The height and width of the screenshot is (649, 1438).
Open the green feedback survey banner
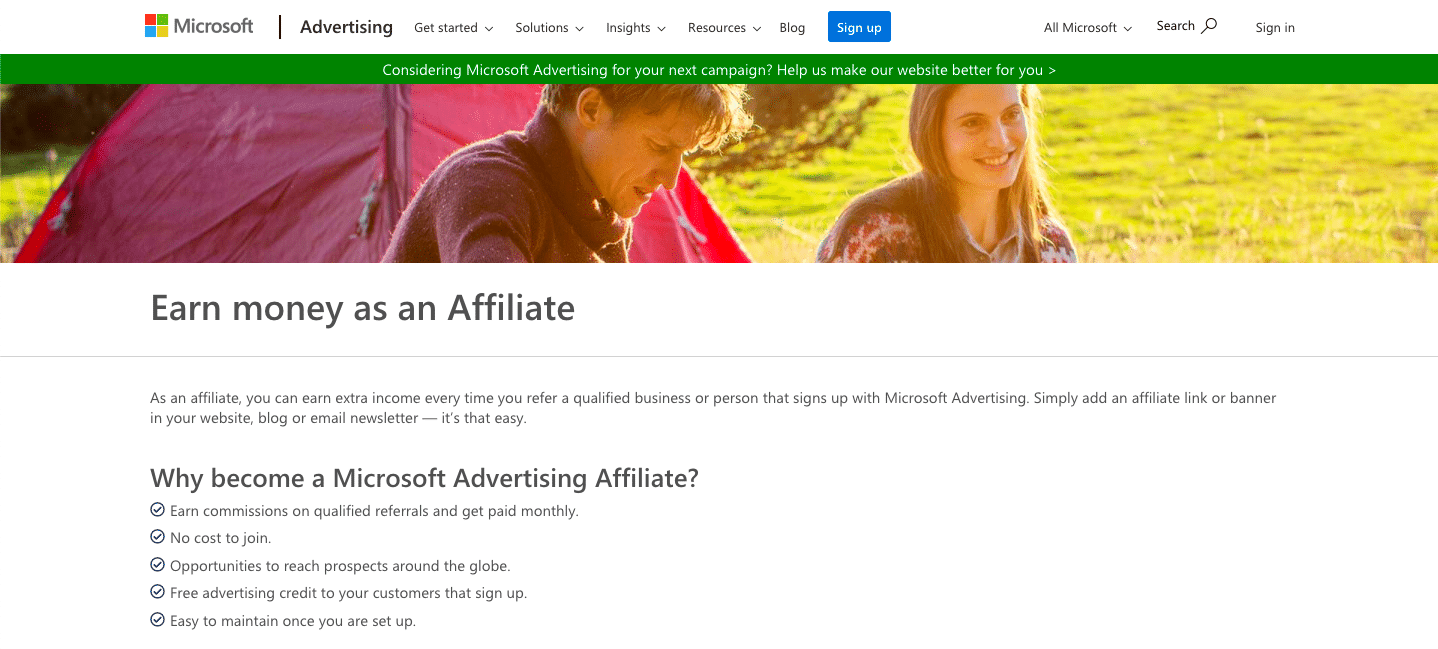pyautogui.click(x=718, y=70)
